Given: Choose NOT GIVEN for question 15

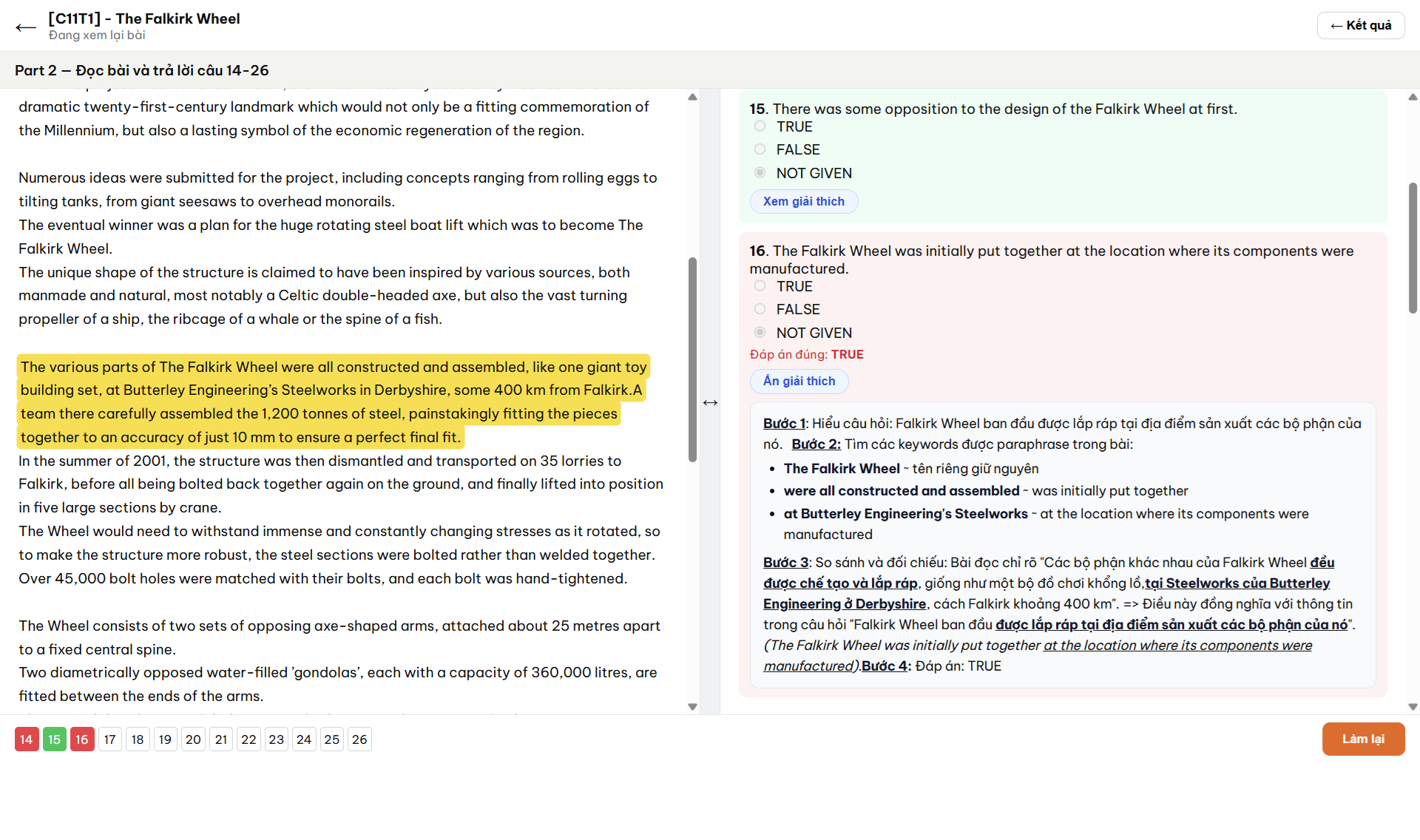Looking at the screenshot, I should click(760, 173).
